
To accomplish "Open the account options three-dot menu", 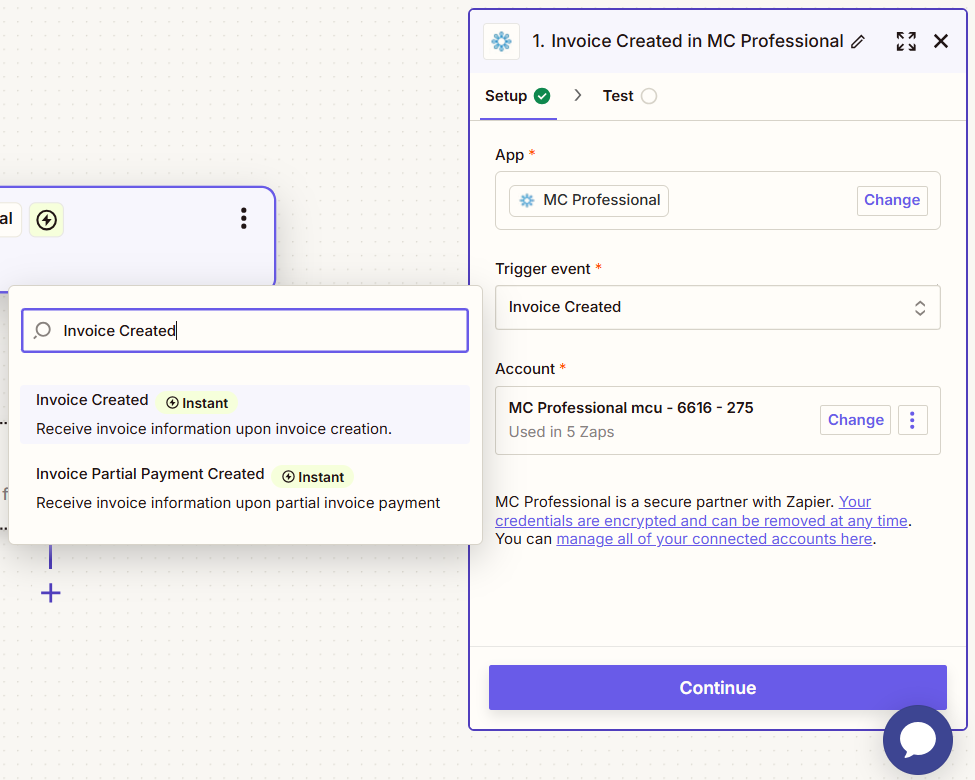I will tap(912, 420).
